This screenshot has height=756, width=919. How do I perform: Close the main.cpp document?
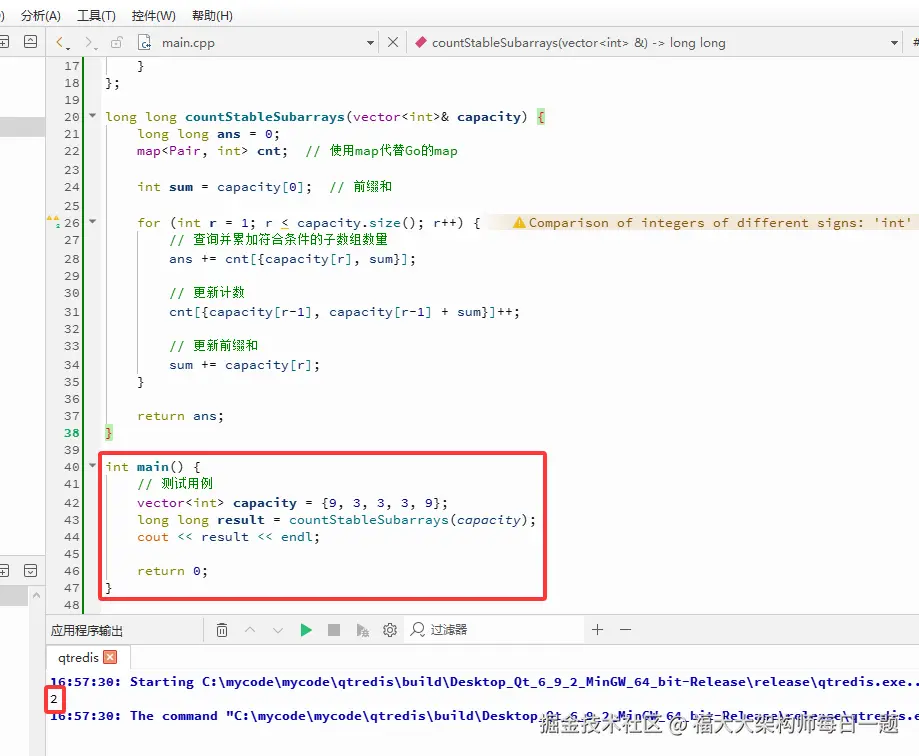coord(393,42)
